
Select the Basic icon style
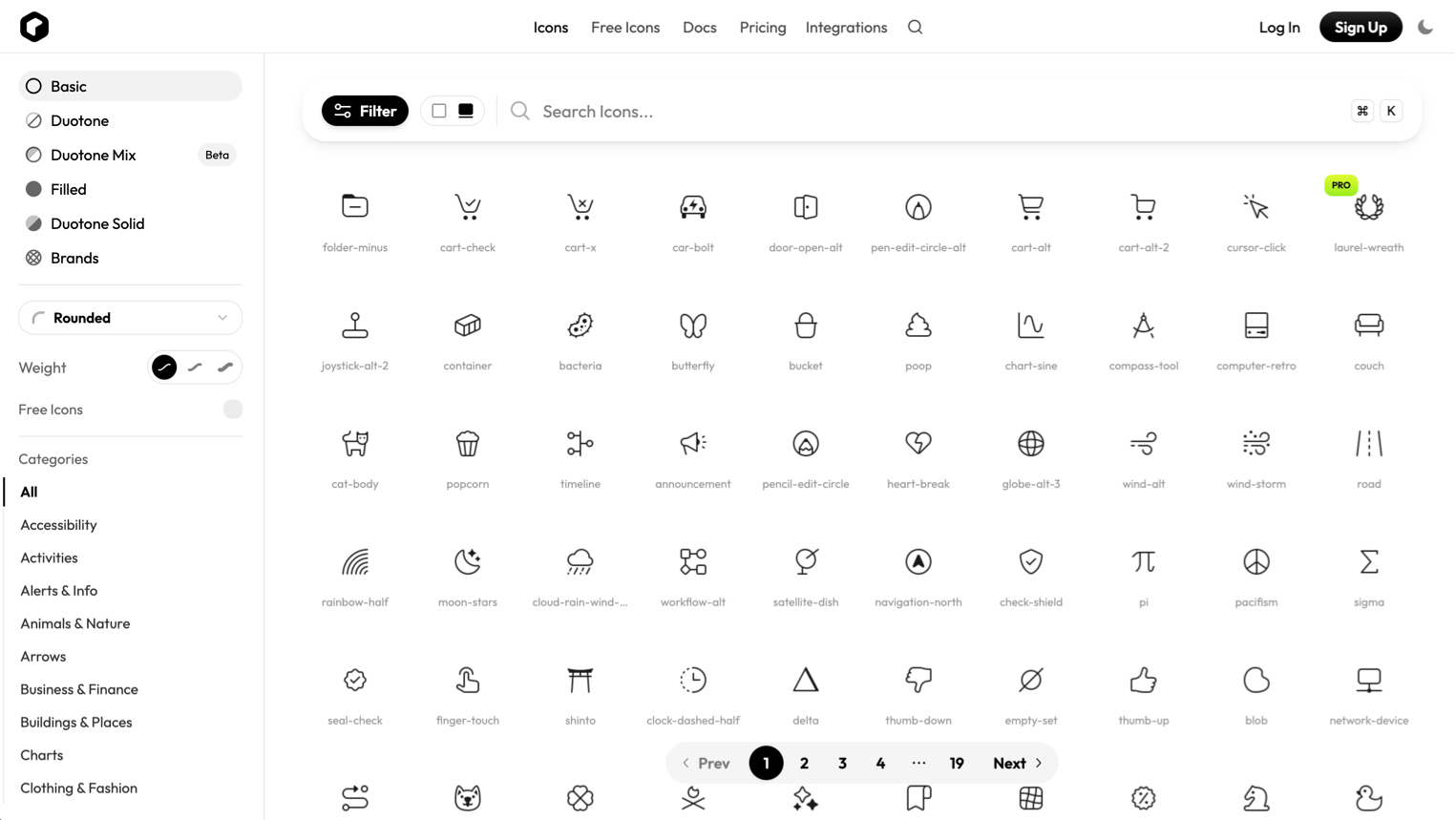click(x=130, y=86)
